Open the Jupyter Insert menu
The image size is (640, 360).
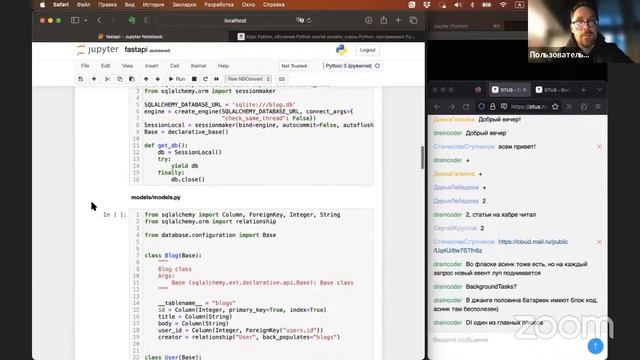[x=151, y=66]
